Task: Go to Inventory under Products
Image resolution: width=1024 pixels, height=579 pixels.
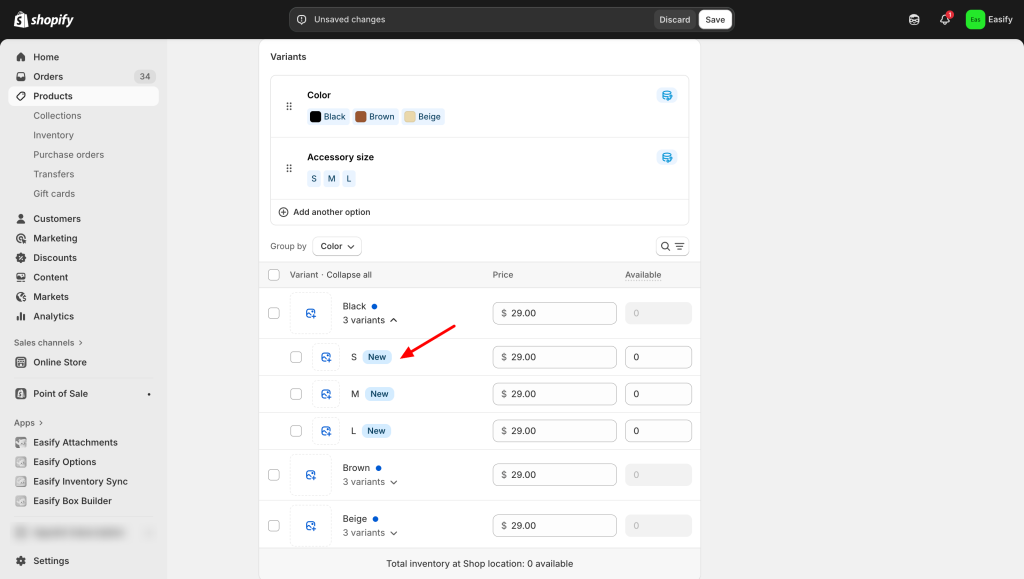Action: 53,135
